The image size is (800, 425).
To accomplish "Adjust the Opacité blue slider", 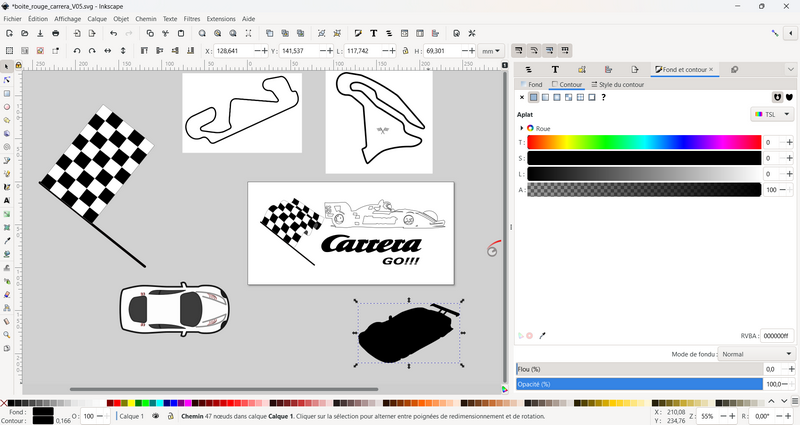I will pyautogui.click(x=639, y=384).
